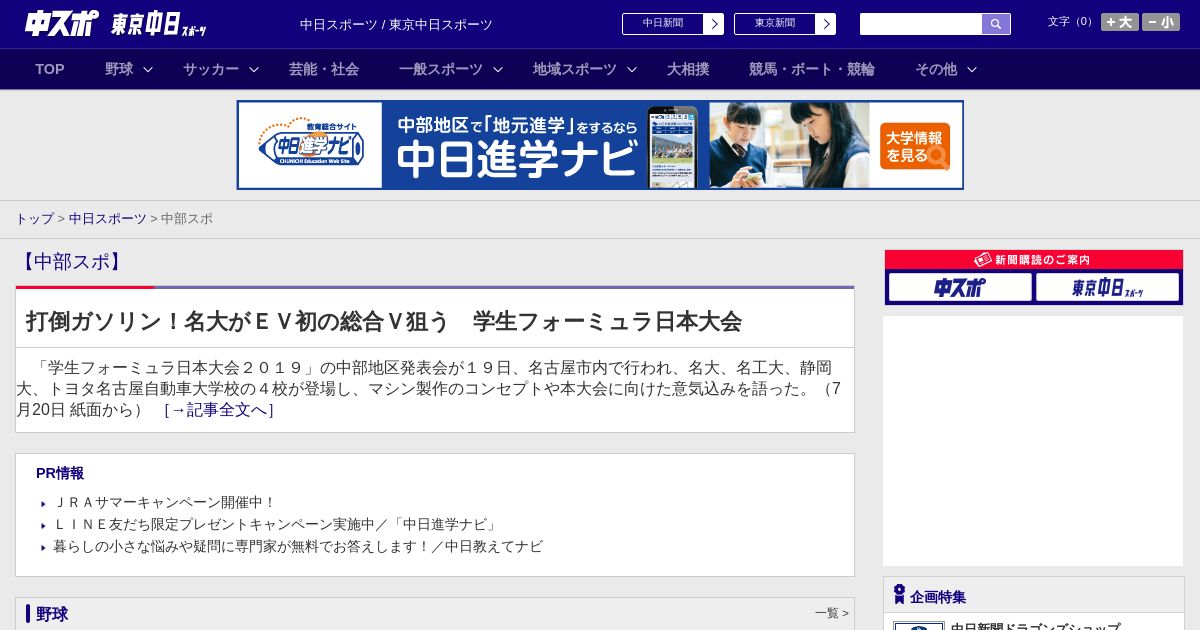Screen dimensions: 1200x630
Task: Click 企画特集 ribbon icon
Action: click(899, 594)
